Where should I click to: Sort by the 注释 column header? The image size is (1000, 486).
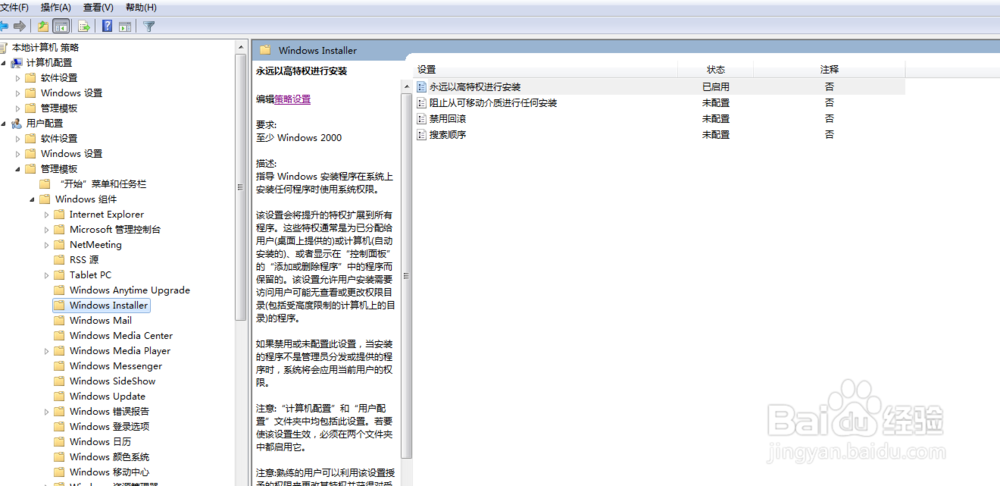829,70
